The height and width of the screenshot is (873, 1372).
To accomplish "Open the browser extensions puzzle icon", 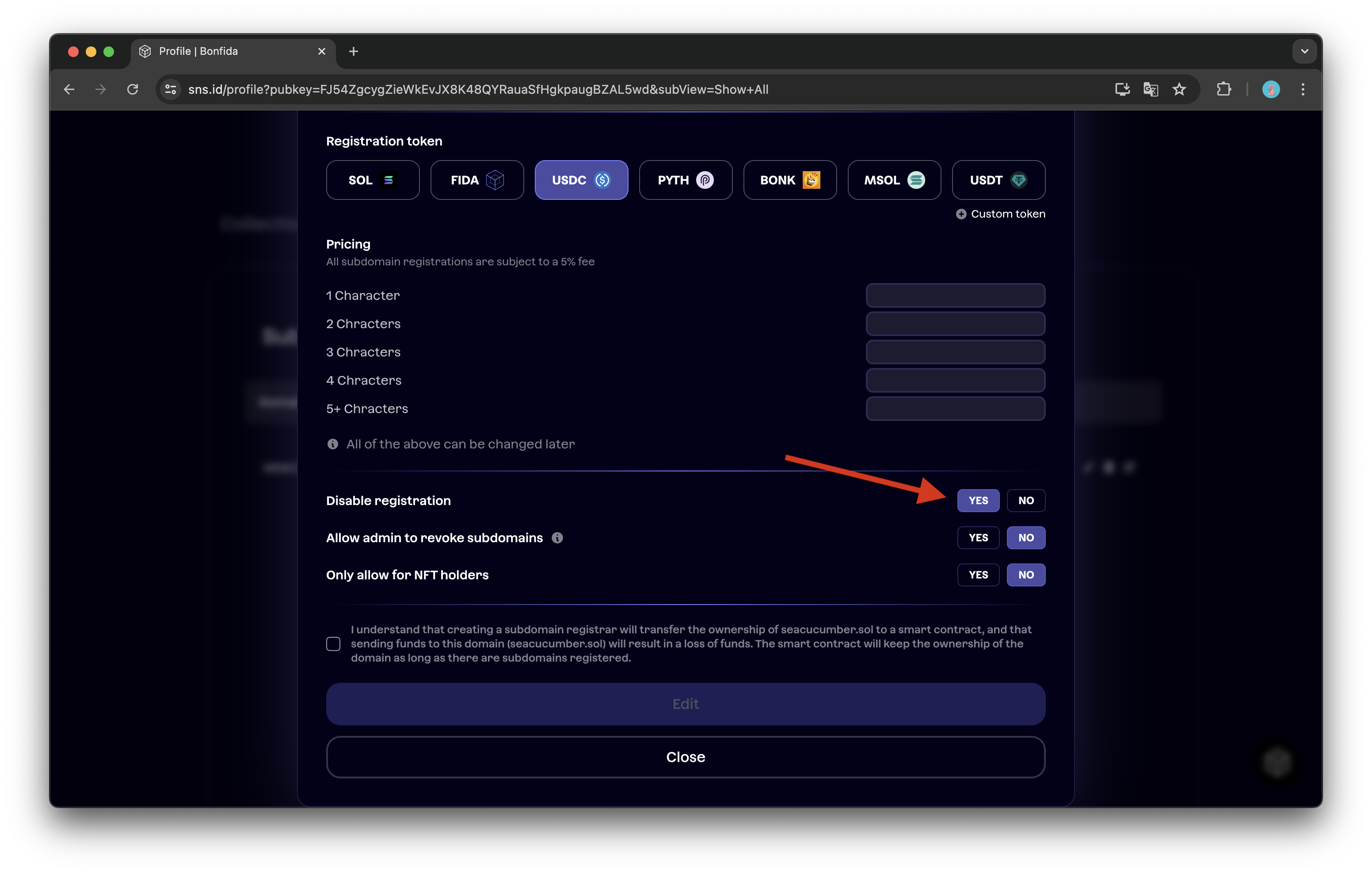I will 1223,89.
